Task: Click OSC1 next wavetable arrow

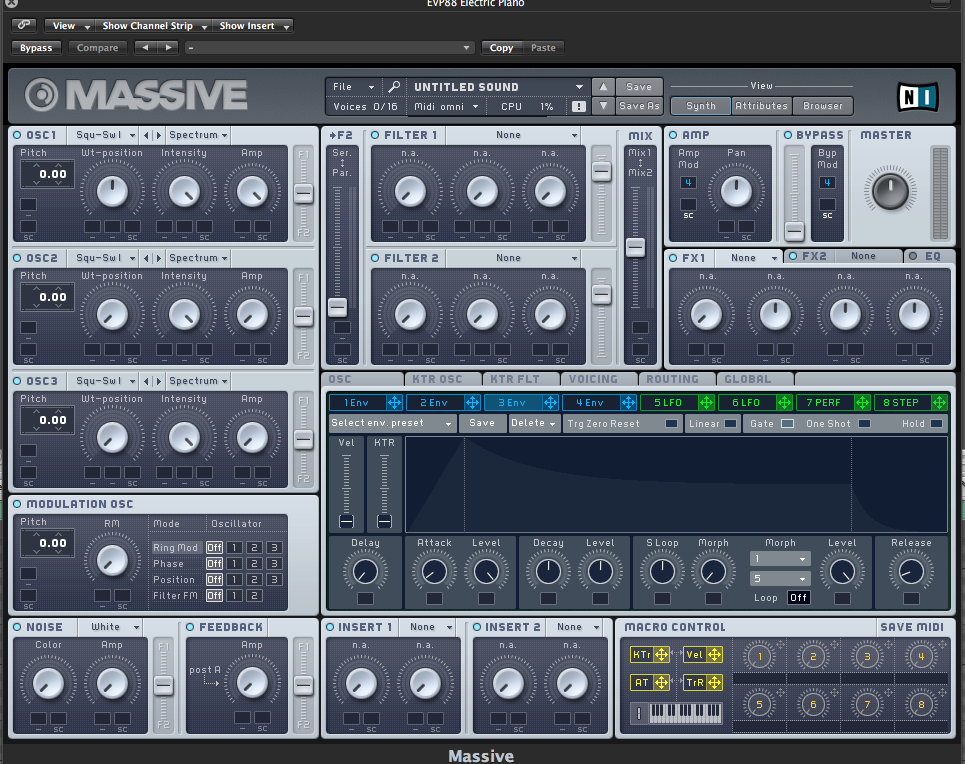Action: (x=159, y=135)
